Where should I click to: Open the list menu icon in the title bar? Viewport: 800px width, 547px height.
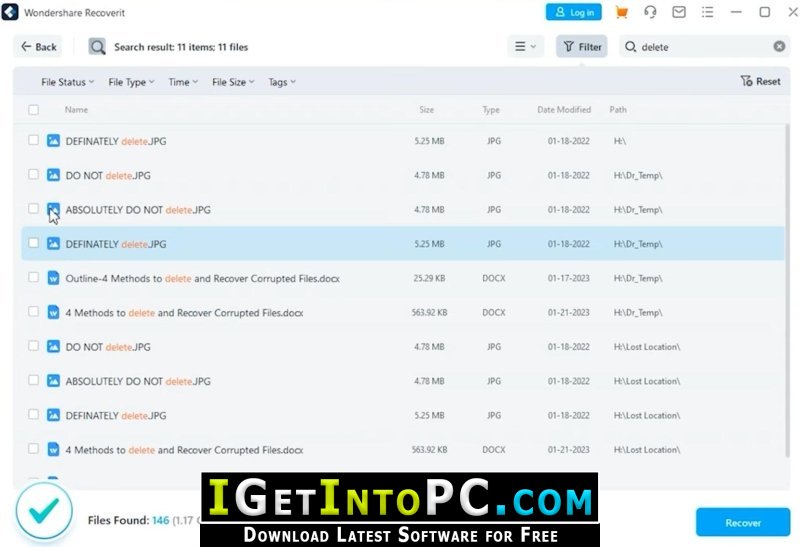[707, 12]
